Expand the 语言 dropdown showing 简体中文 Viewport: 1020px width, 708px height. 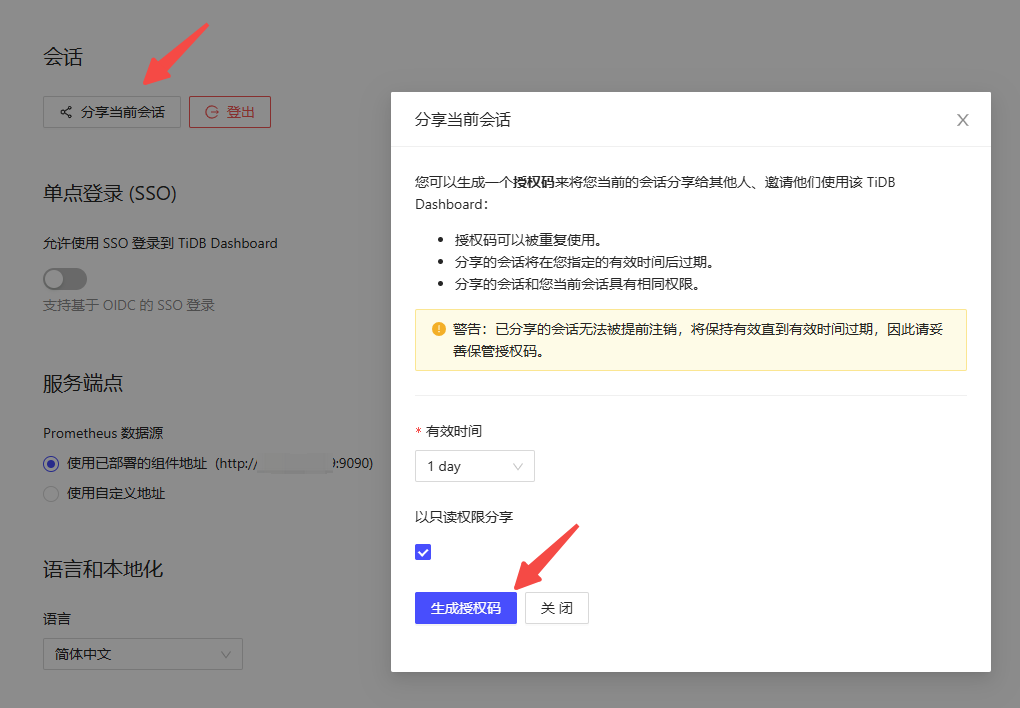(142, 654)
